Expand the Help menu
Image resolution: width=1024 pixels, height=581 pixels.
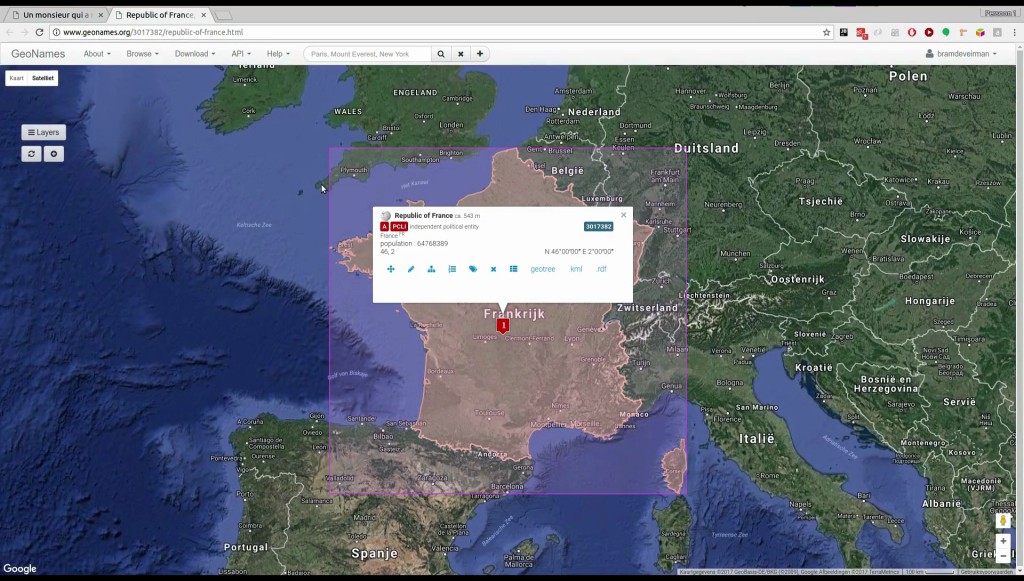pos(278,54)
